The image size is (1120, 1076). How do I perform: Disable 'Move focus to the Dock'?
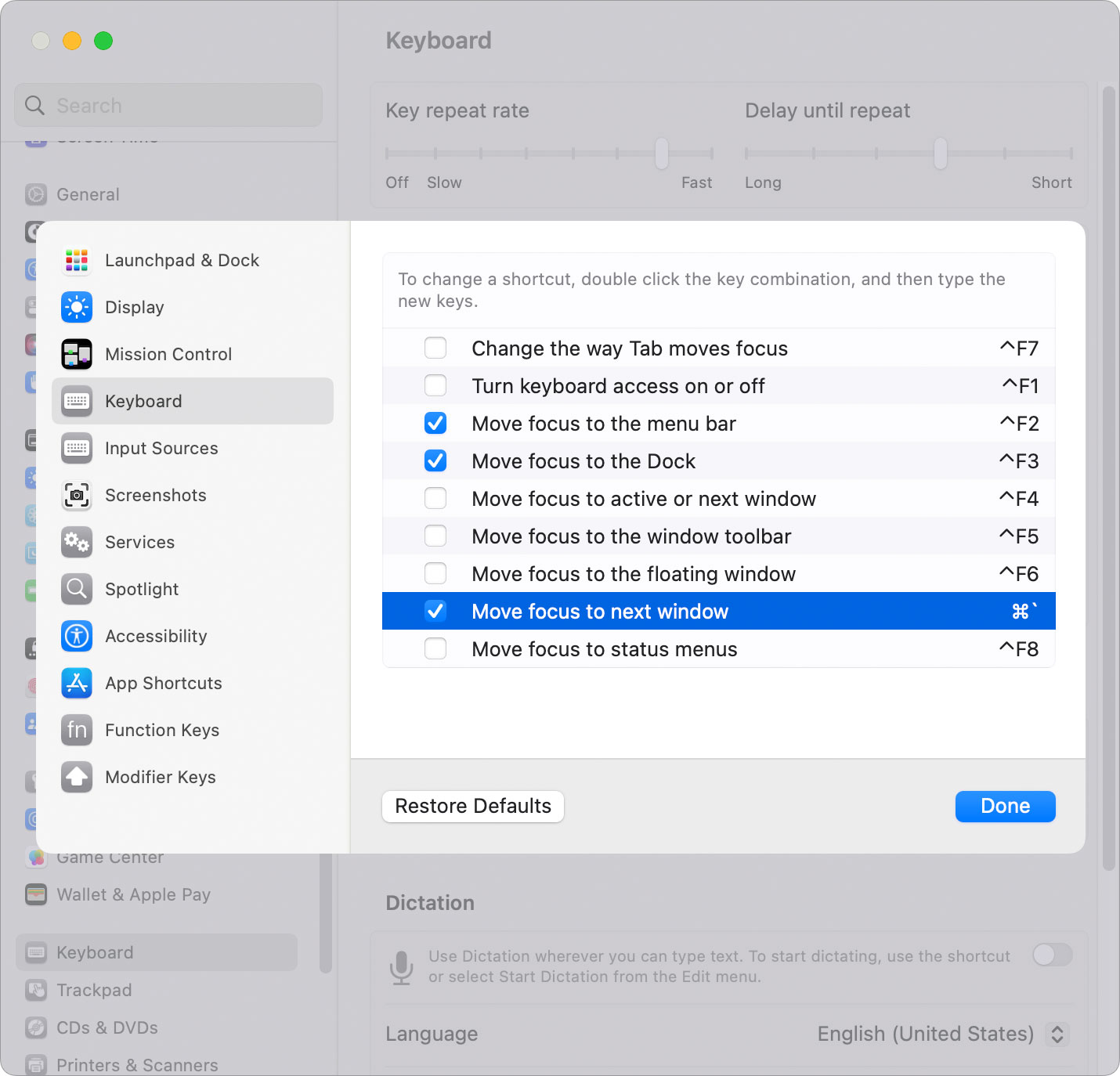435,460
